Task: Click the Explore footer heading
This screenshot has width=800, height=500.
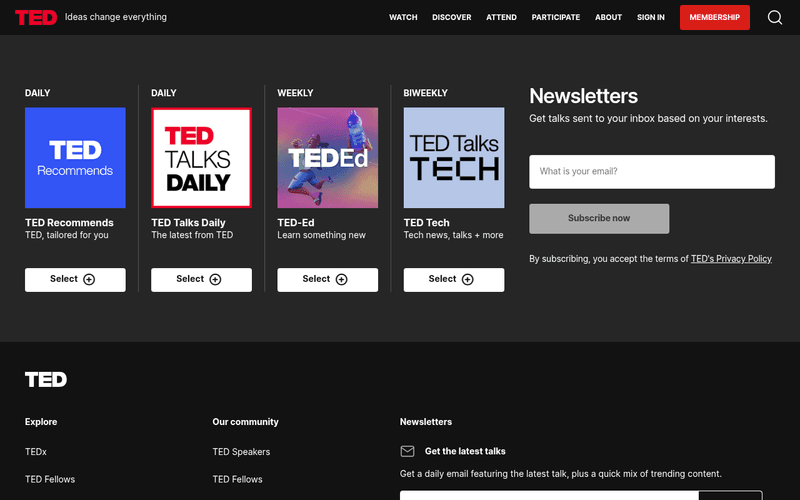Action: tap(41, 422)
